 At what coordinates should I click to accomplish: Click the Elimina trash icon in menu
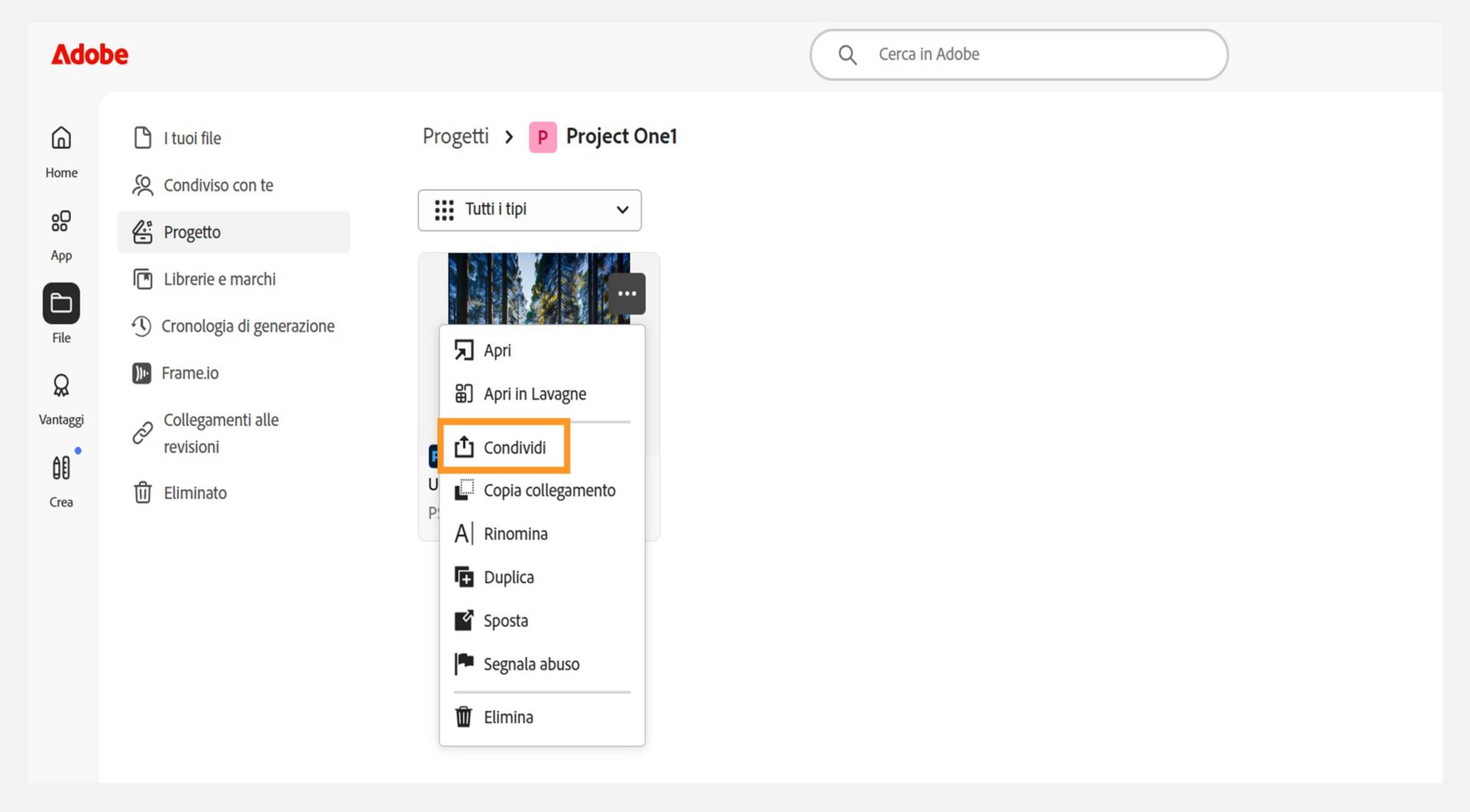click(x=464, y=717)
